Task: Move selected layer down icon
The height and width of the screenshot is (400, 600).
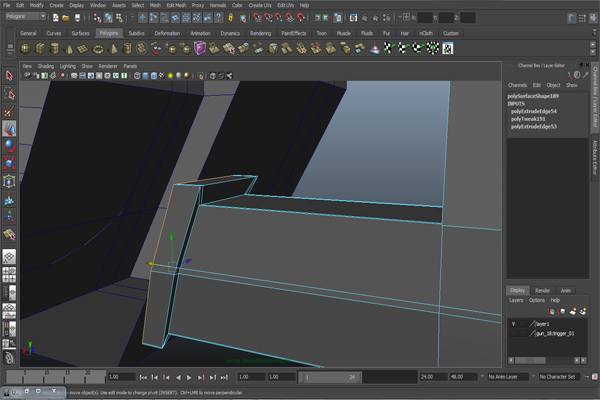Action: 562,312
